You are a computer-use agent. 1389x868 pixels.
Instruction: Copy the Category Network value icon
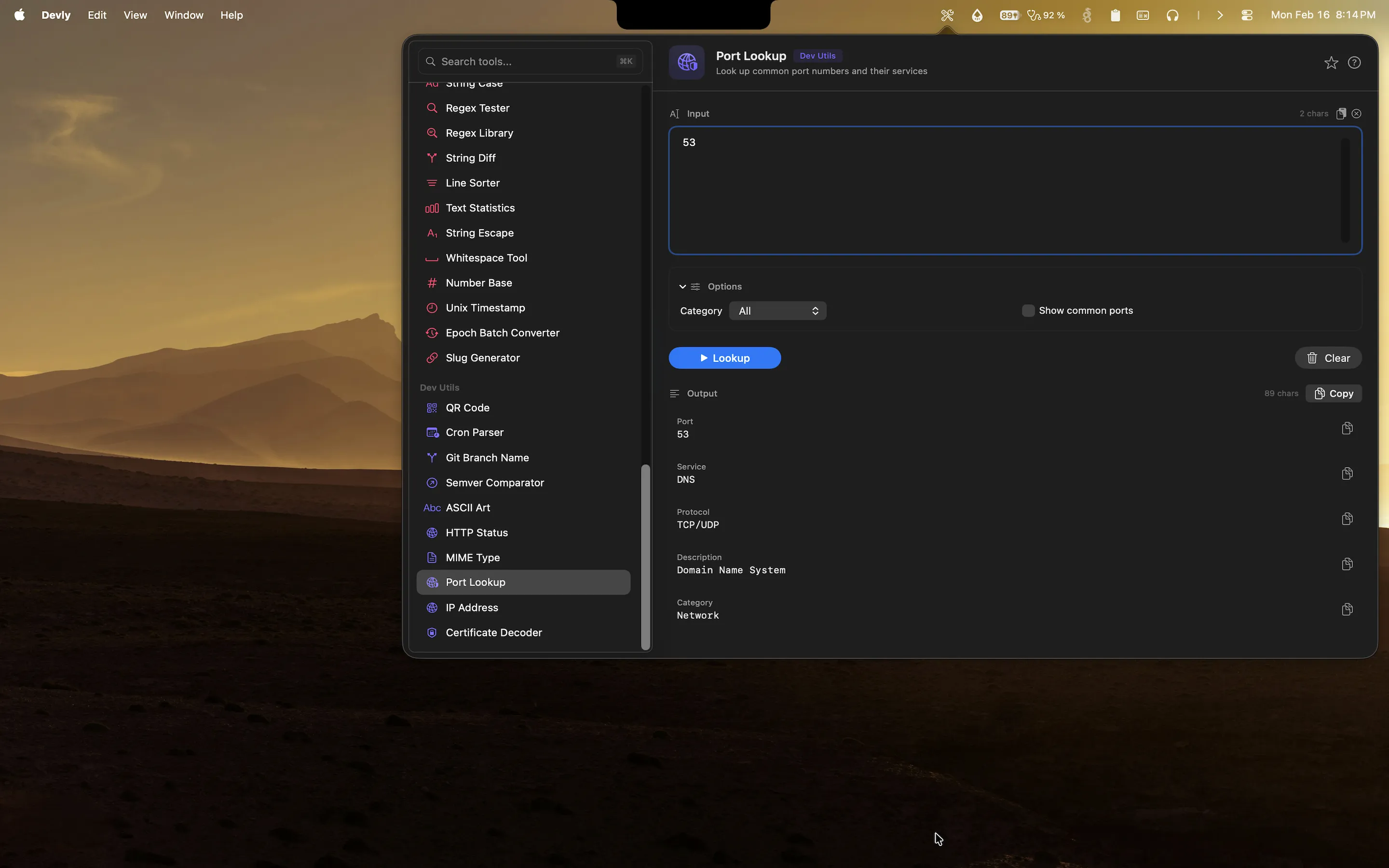(x=1347, y=609)
